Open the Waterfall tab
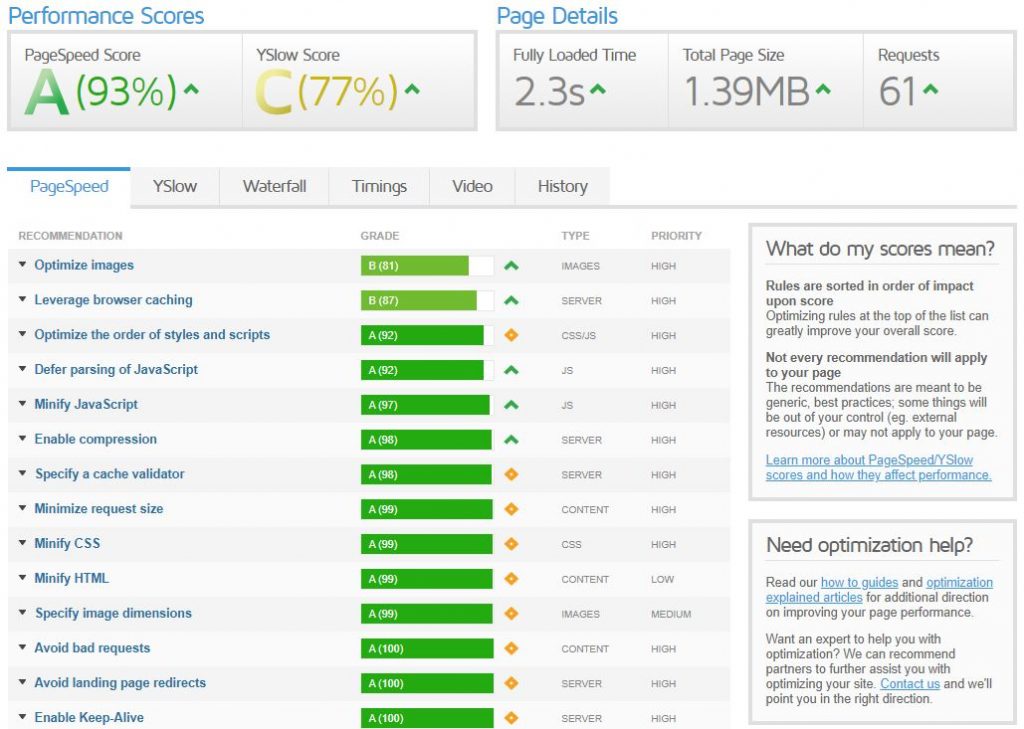Viewport: 1024px width, 729px height. tap(274, 186)
